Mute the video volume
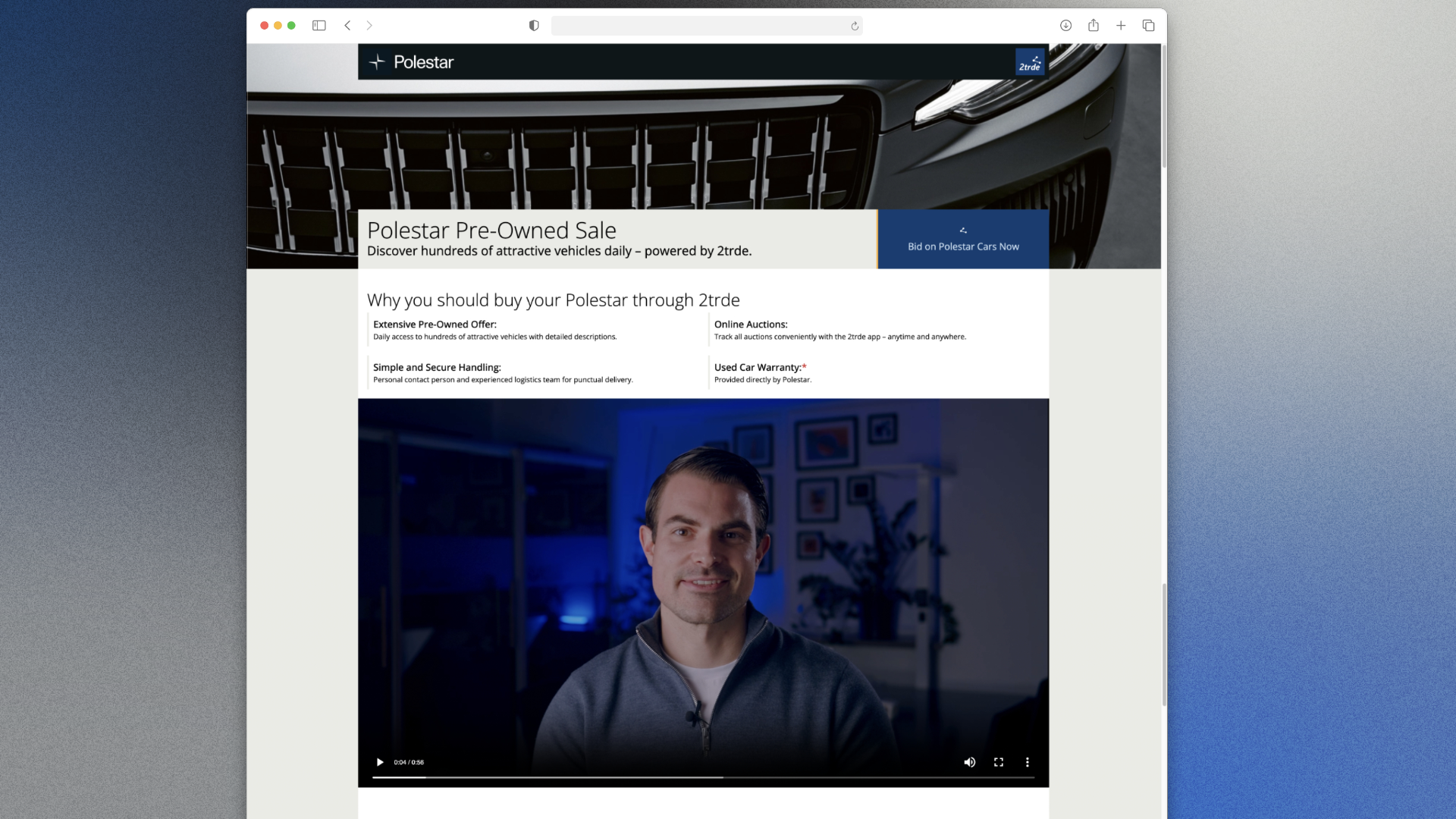This screenshot has height=819, width=1456. pyautogui.click(x=969, y=762)
